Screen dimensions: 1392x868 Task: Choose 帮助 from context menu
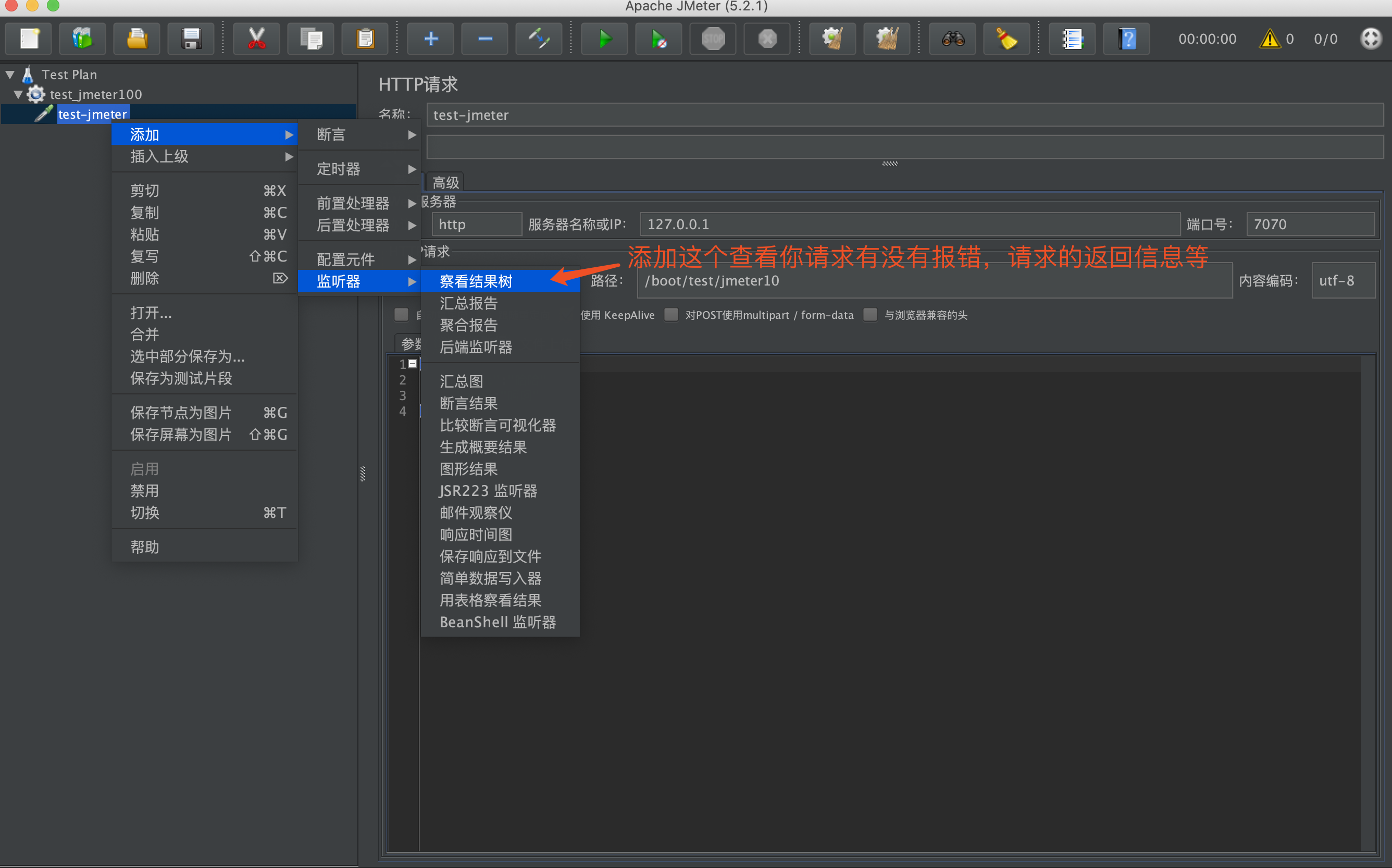coord(205,547)
